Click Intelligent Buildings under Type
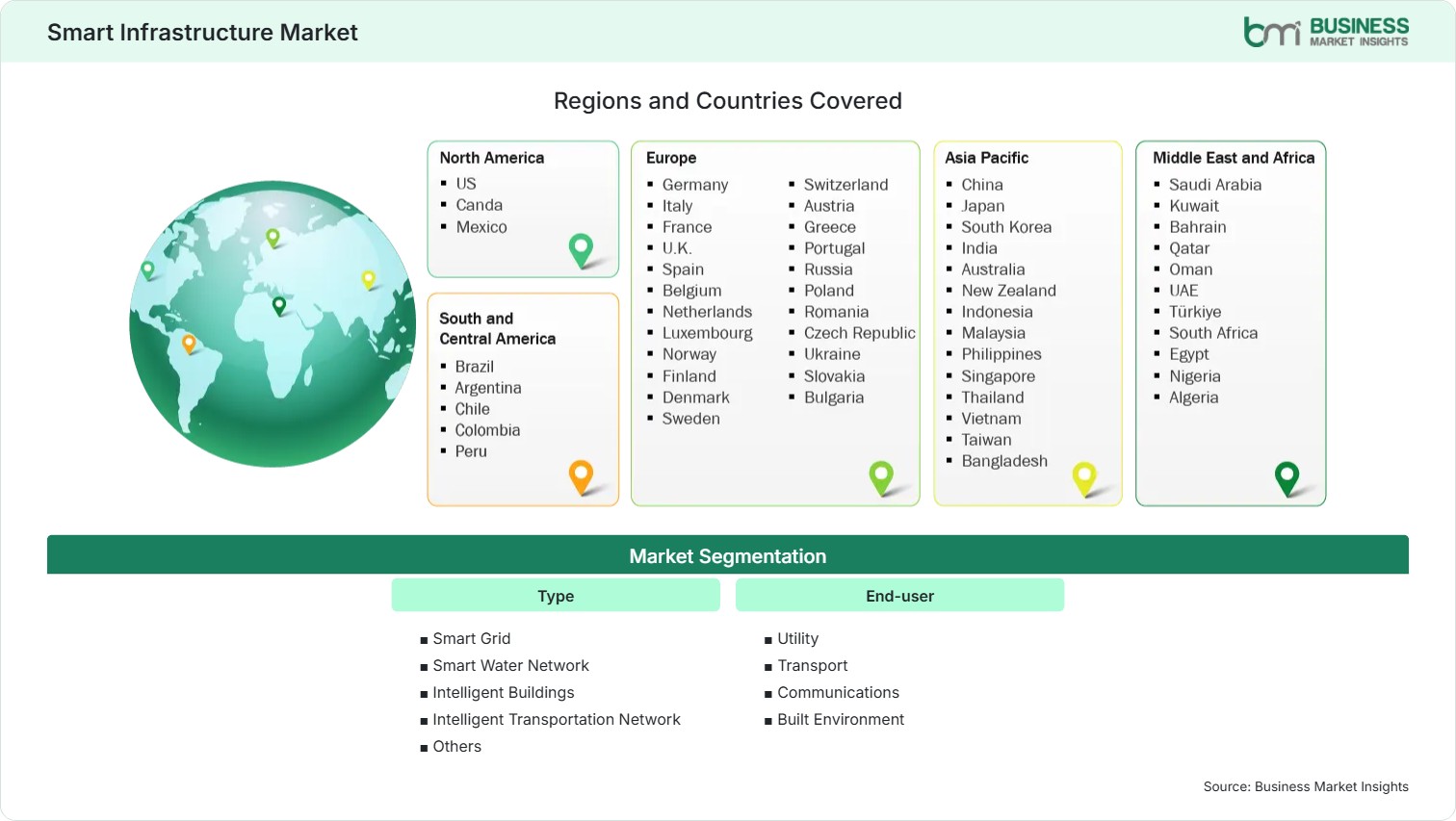Image resolution: width=1456 pixels, height=821 pixels. pos(504,693)
